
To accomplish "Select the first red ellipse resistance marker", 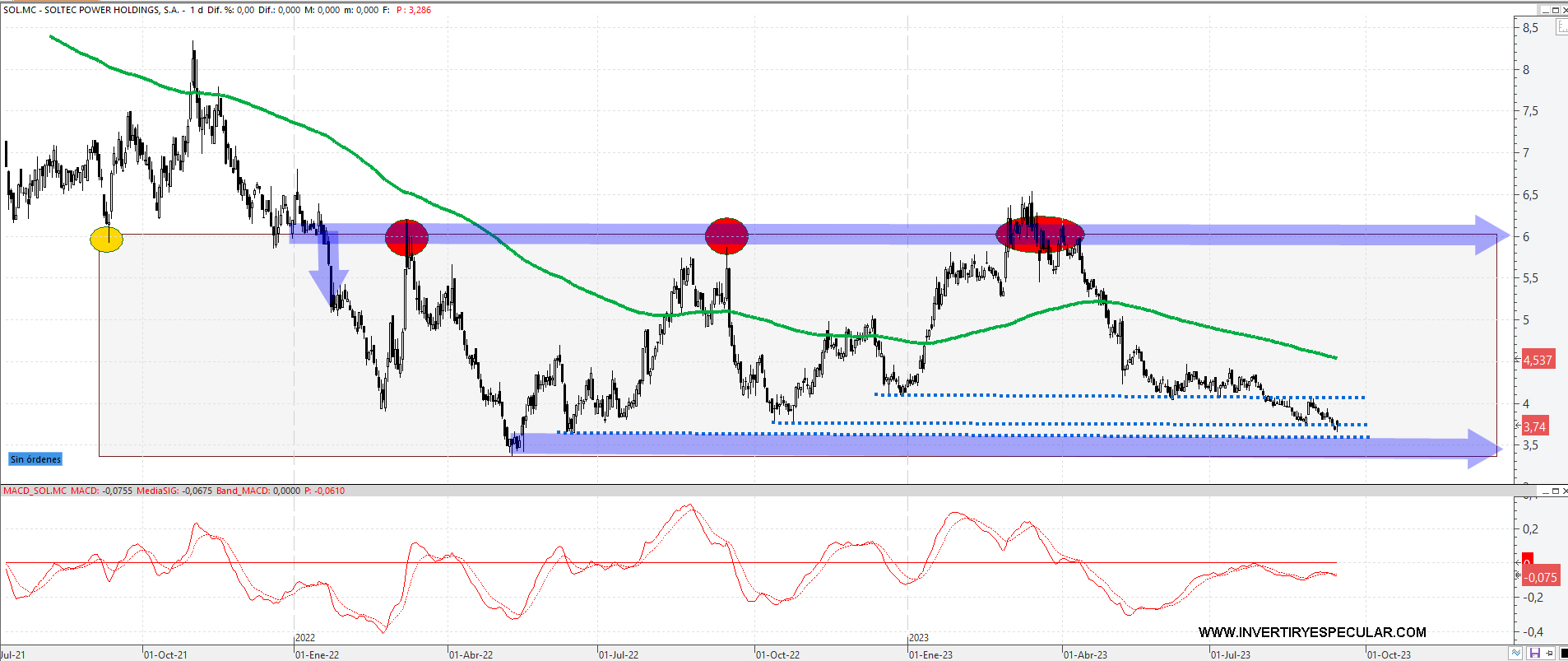I will coord(406,237).
